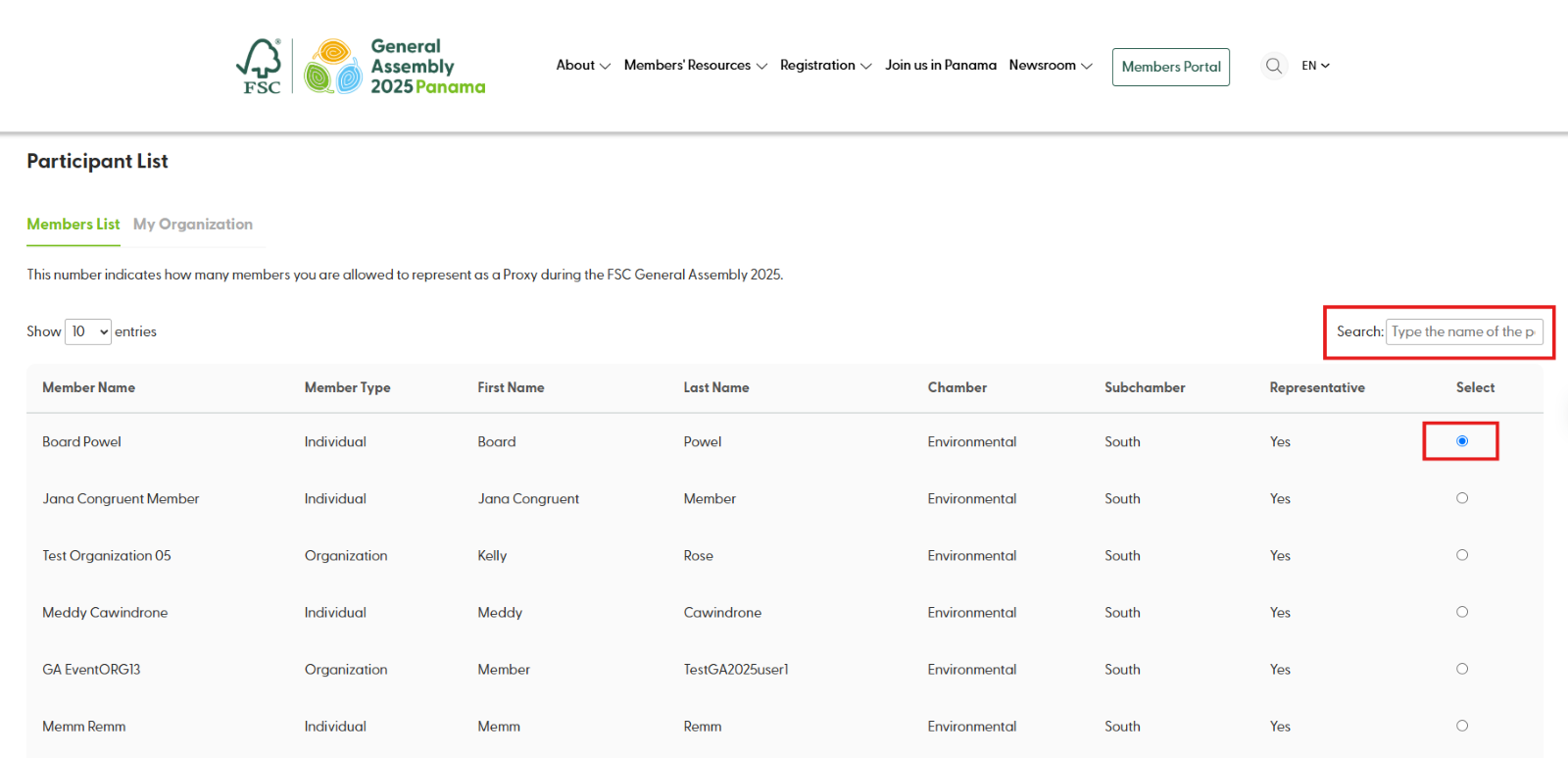Click the Kelly first name cell
Viewport: 1568px width, 758px height.
pyautogui.click(x=492, y=556)
